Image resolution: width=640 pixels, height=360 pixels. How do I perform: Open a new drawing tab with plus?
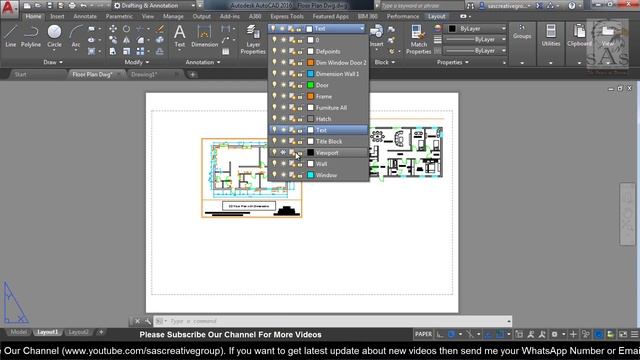(192, 75)
